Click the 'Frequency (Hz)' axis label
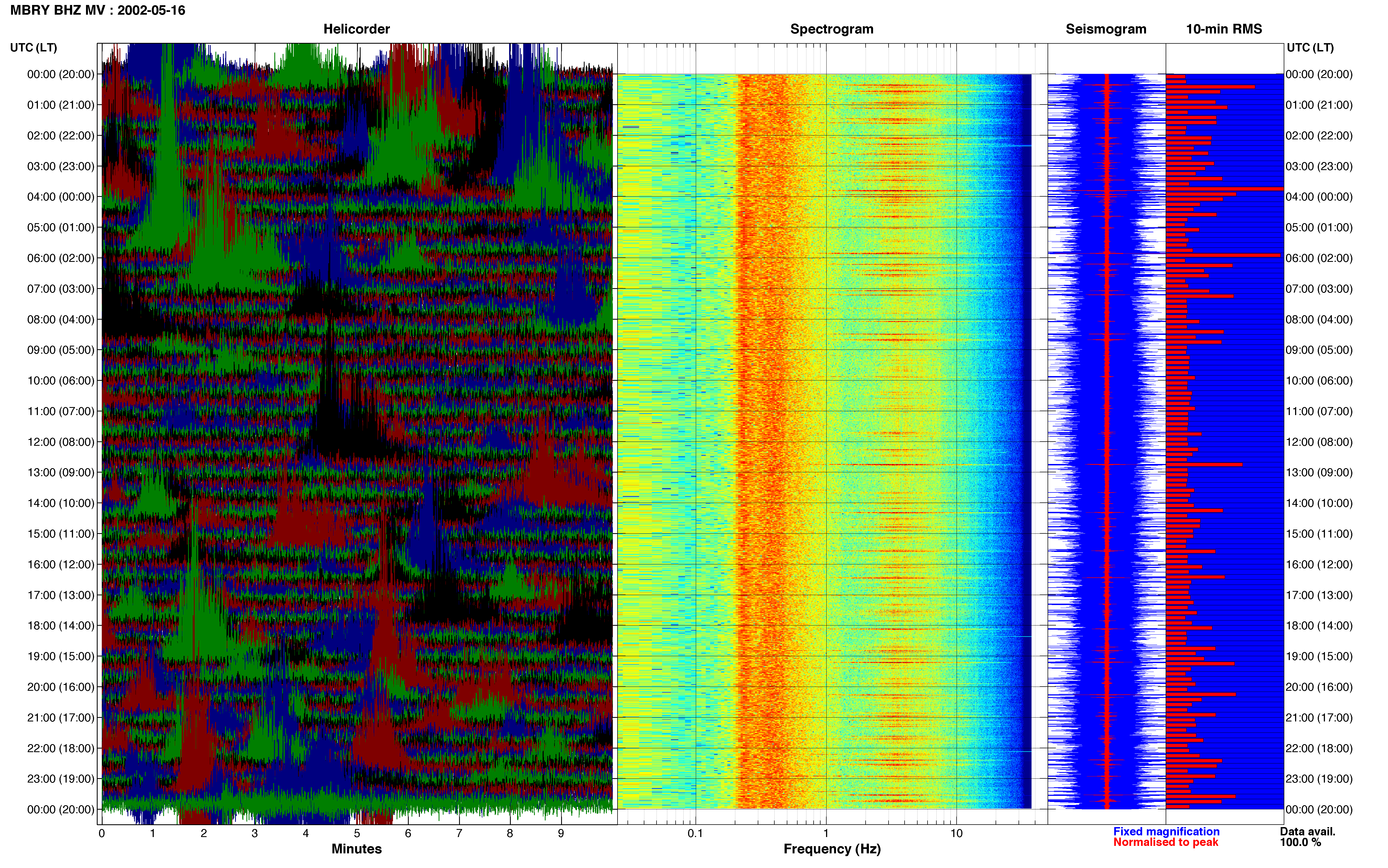 832,849
